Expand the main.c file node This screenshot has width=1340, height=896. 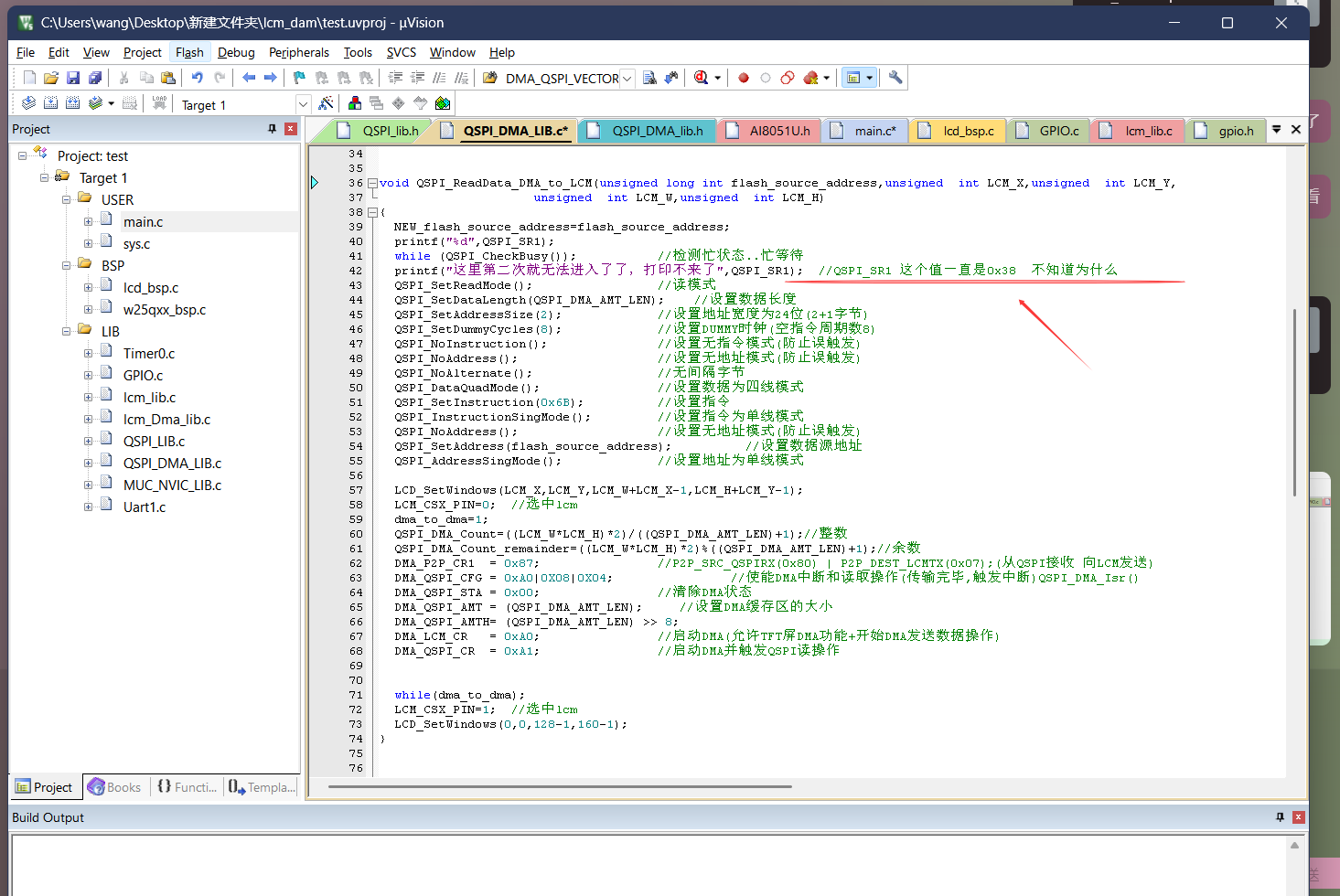[x=88, y=221]
